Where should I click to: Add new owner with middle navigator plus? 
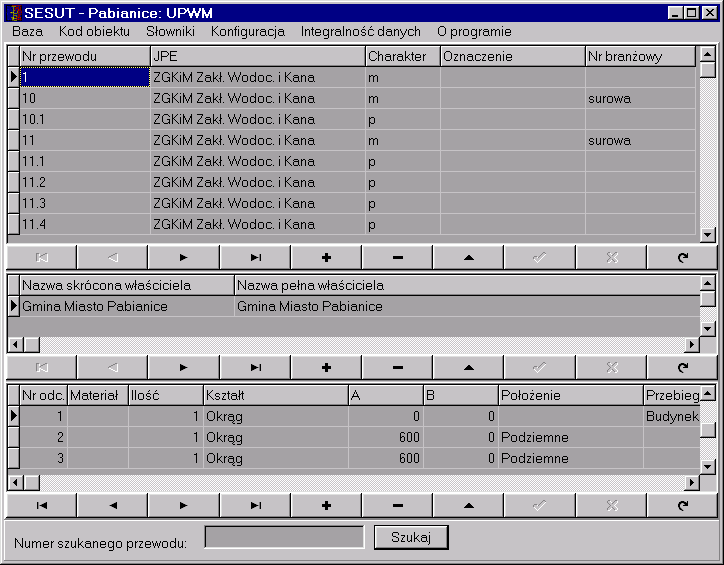coord(326,367)
